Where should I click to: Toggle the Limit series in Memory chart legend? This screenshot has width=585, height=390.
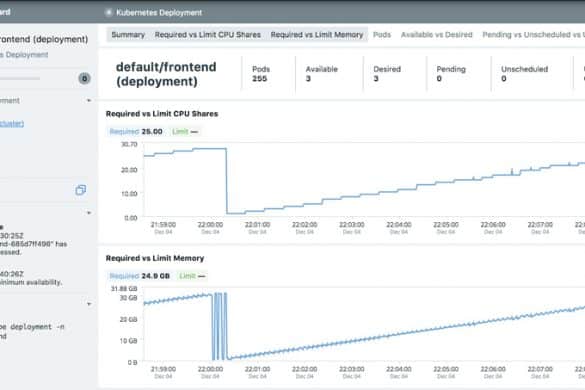(x=192, y=276)
